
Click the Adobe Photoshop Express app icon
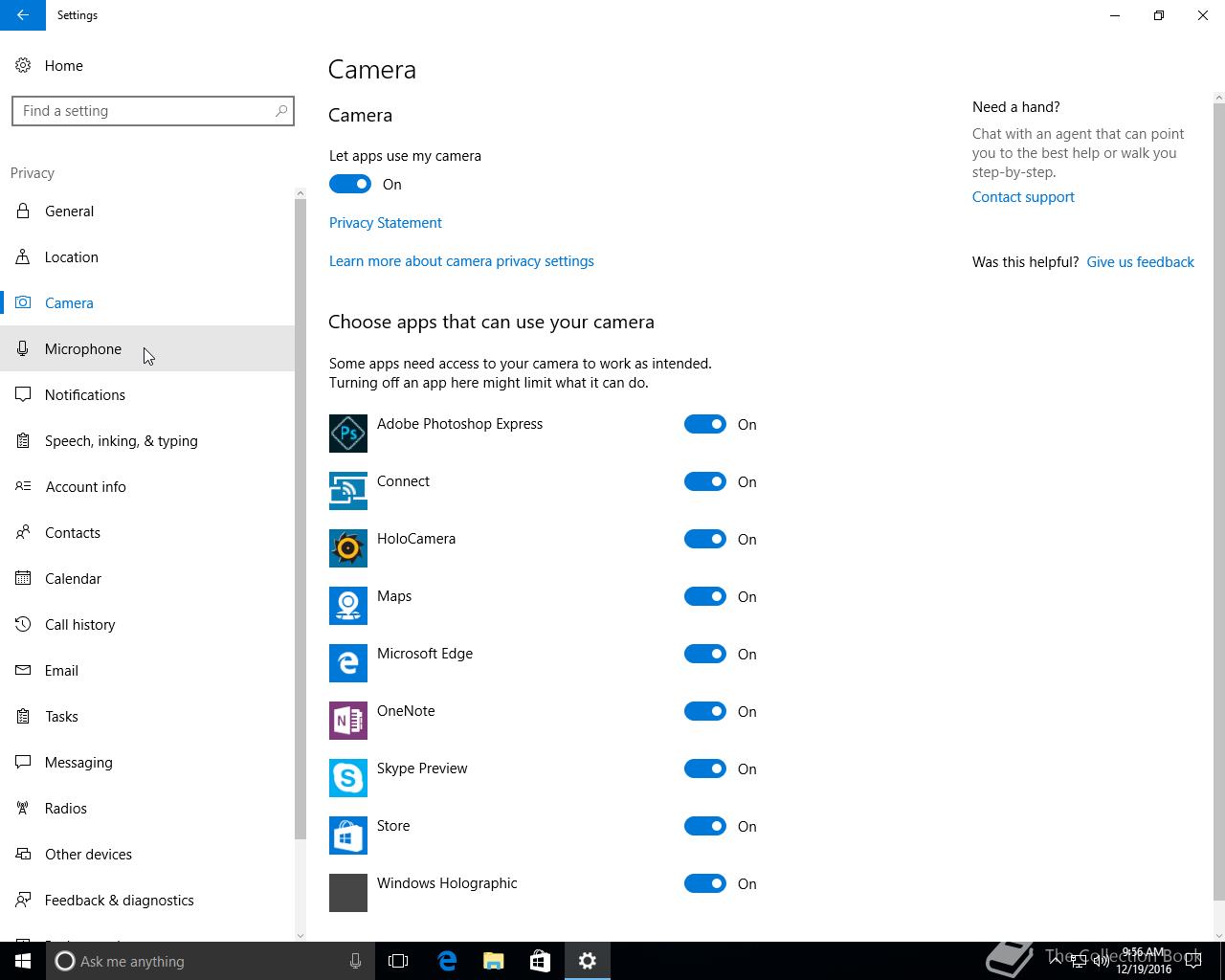pos(348,434)
